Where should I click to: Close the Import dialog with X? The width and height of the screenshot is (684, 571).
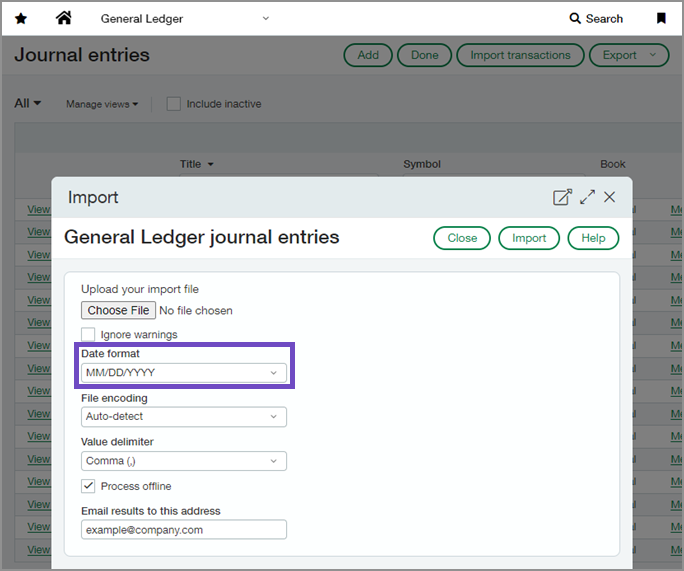(x=610, y=197)
